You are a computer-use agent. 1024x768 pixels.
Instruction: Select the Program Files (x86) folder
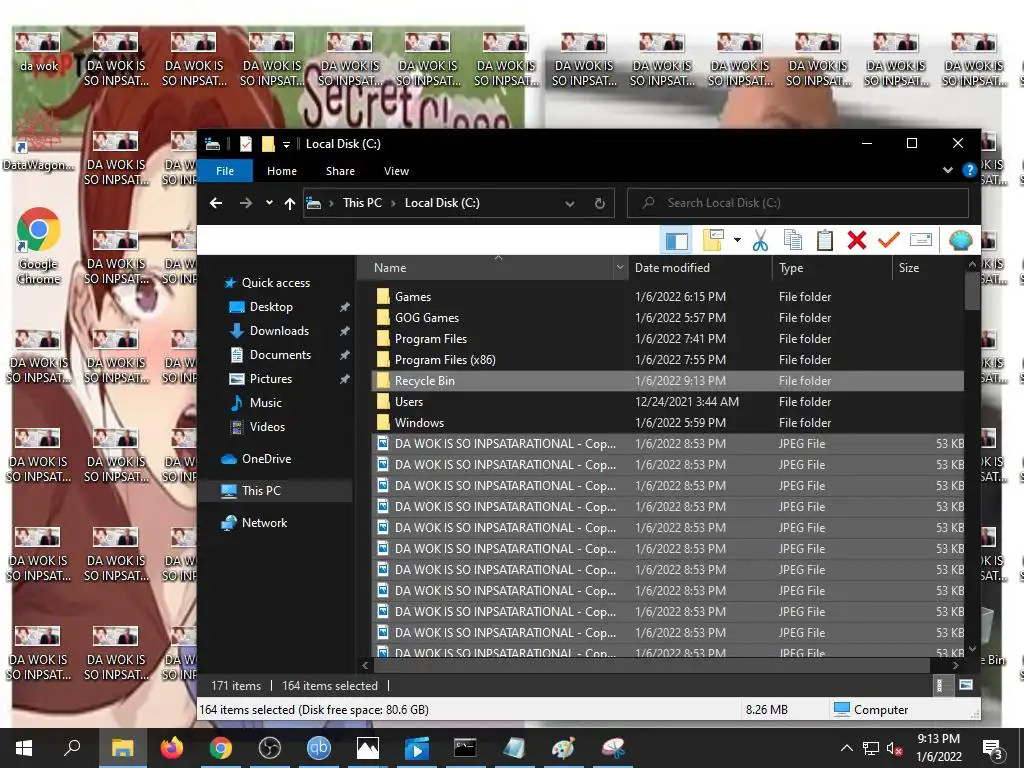tap(445, 360)
